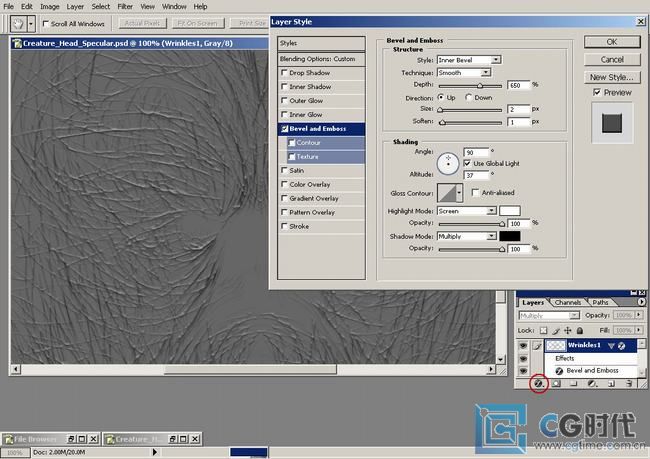Enable the Drop Shadow checkbox

coord(284,73)
